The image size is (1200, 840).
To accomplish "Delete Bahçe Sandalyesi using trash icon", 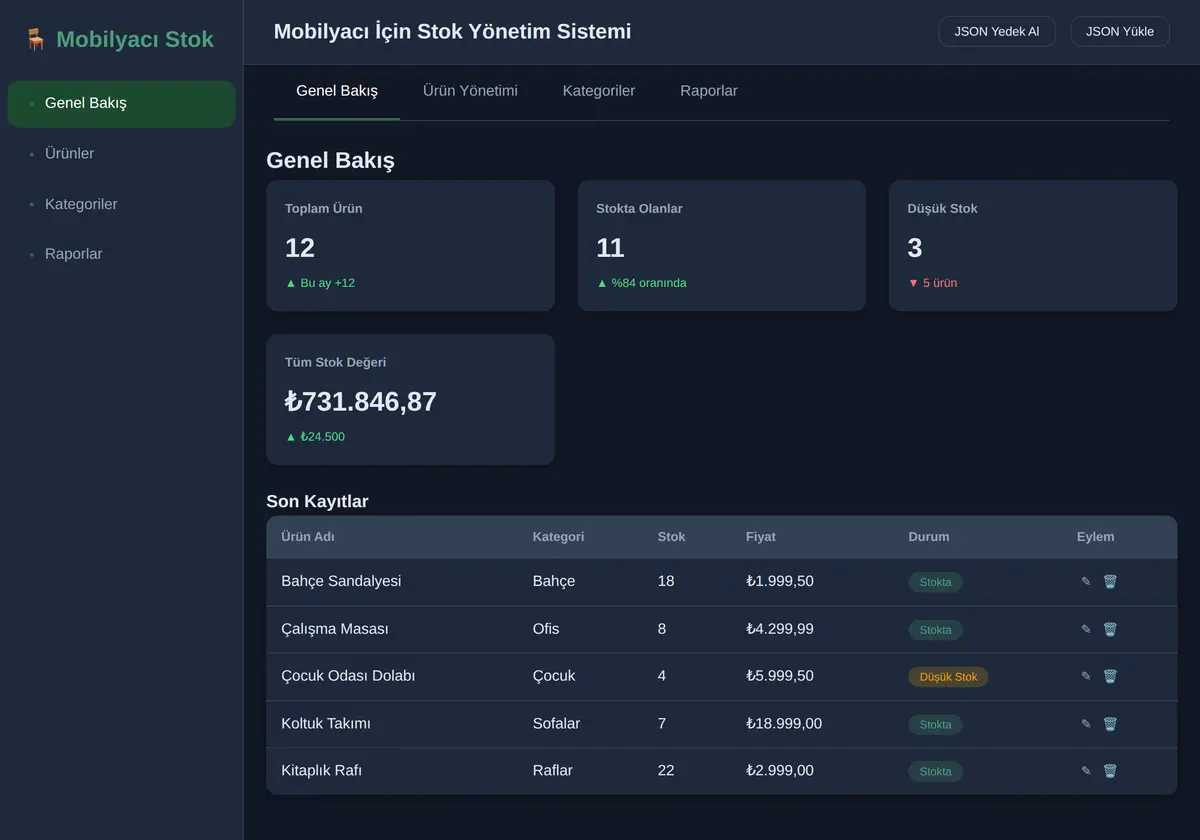I will point(1110,582).
